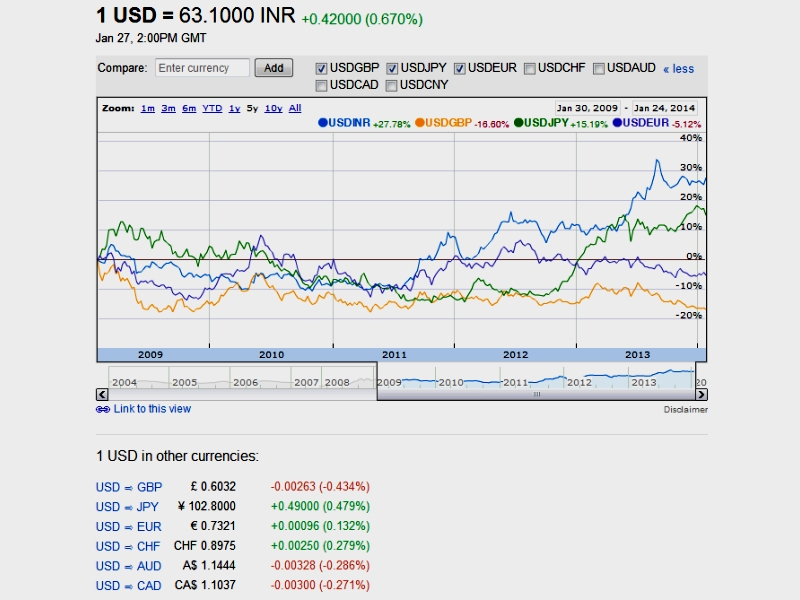
Task: Open the USD = JPY conversion link
Action: tap(127, 507)
